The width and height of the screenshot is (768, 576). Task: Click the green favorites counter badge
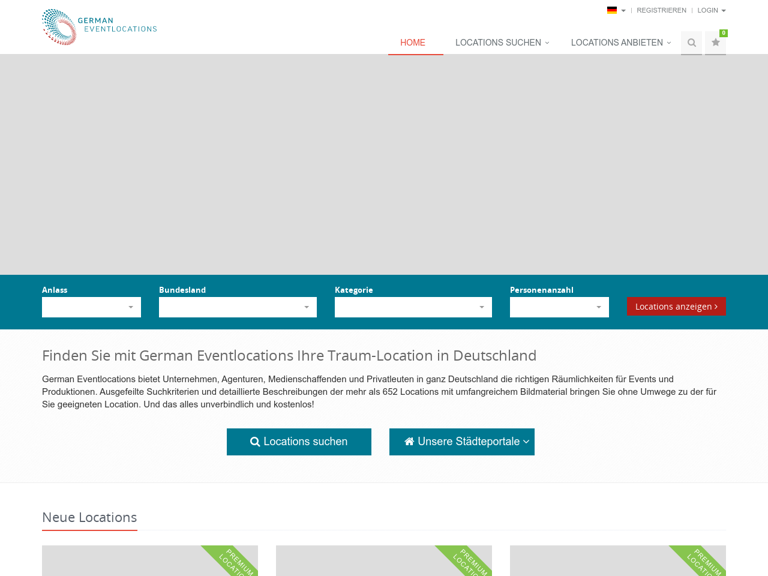click(723, 33)
